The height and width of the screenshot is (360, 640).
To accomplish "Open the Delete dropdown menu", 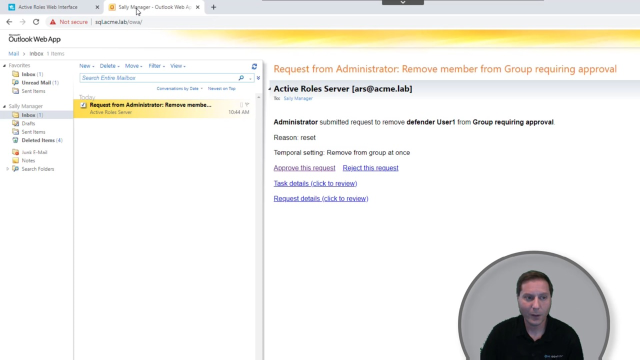I will pos(109,66).
